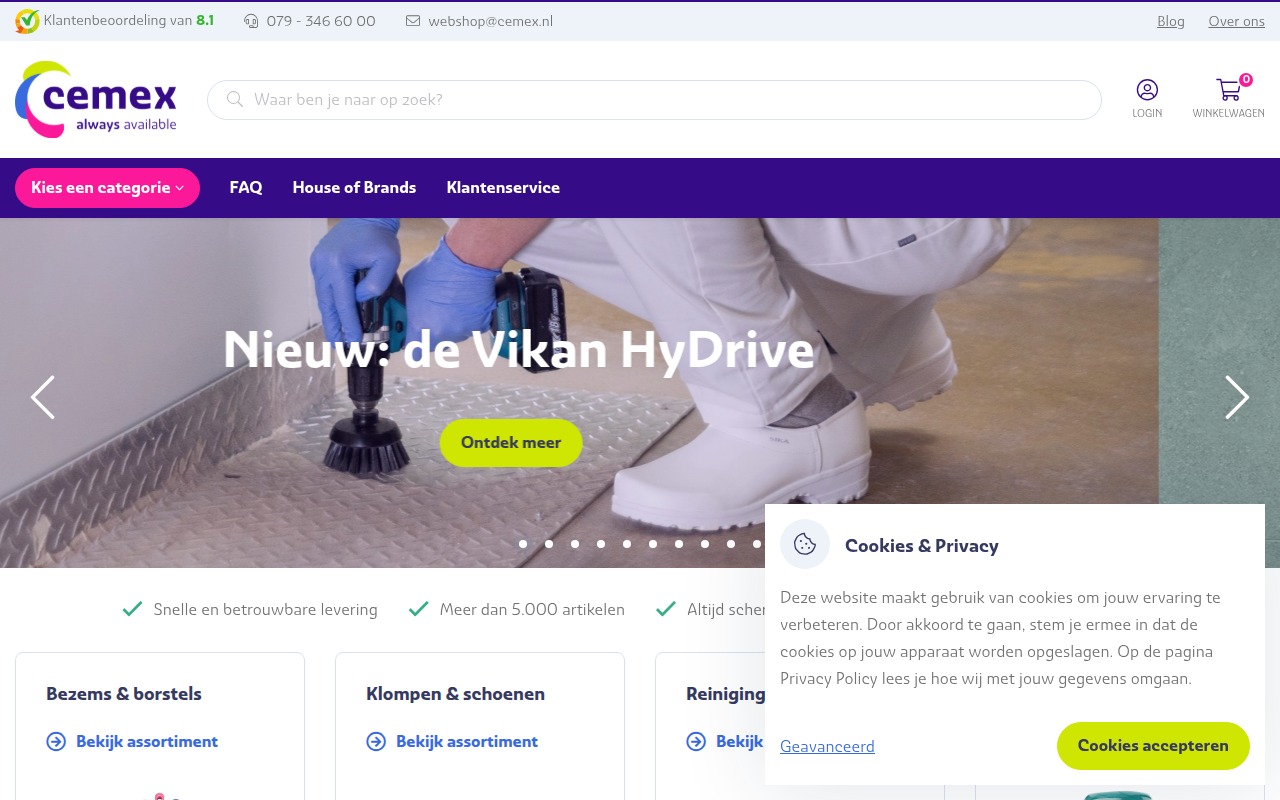This screenshot has width=1280, height=800.
Task: Click the Ontdek meer button
Action: 511,442
